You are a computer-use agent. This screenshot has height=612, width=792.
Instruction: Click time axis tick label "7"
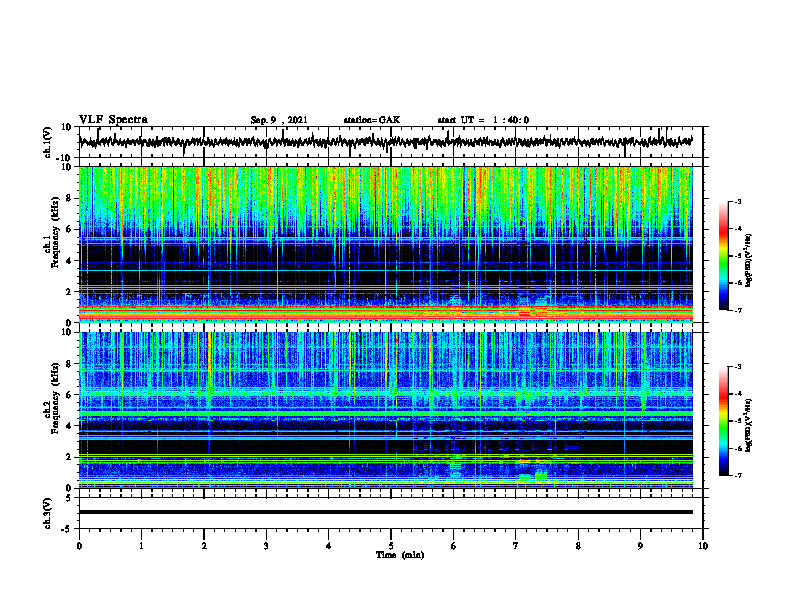(x=516, y=546)
